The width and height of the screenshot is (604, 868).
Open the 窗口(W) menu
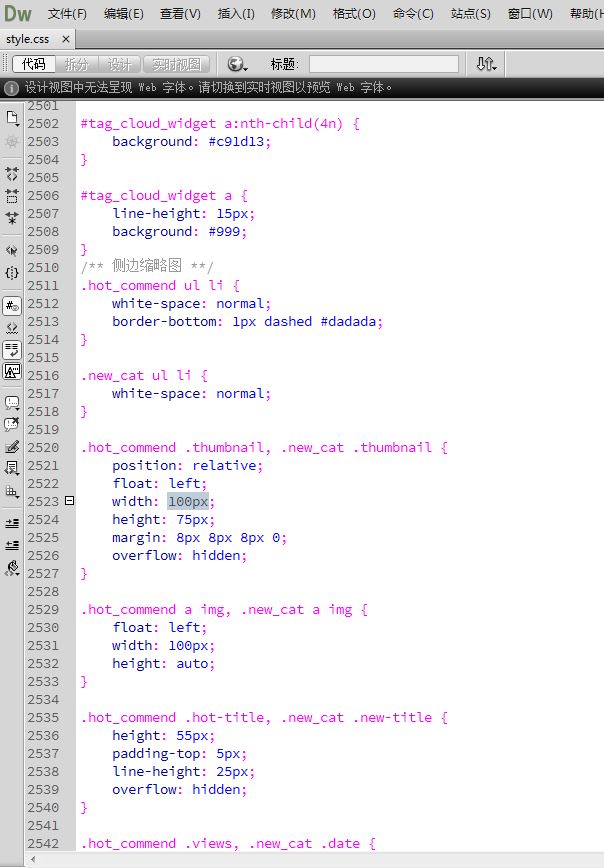(x=530, y=14)
